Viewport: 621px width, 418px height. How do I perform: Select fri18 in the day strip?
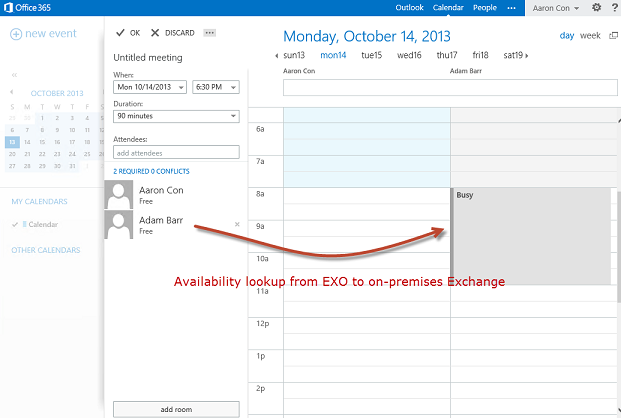pos(480,55)
